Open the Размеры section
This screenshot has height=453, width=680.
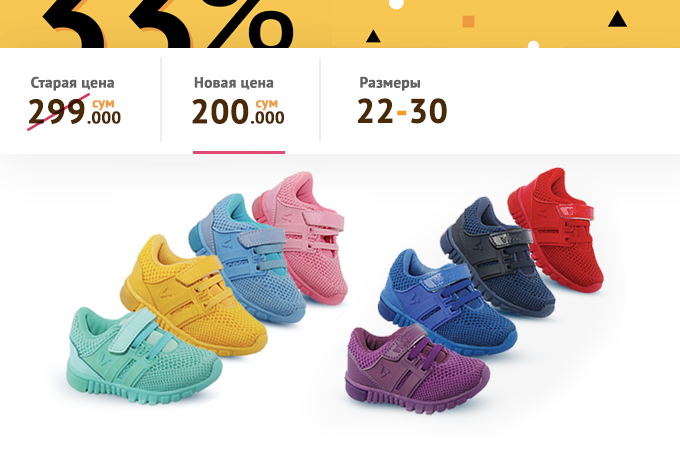pos(390,83)
